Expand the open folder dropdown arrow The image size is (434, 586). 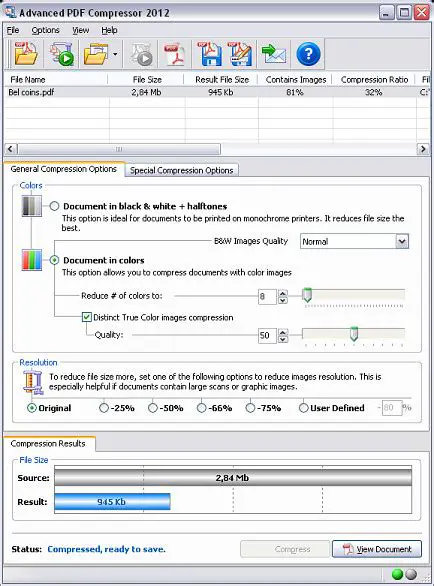(x=115, y=54)
